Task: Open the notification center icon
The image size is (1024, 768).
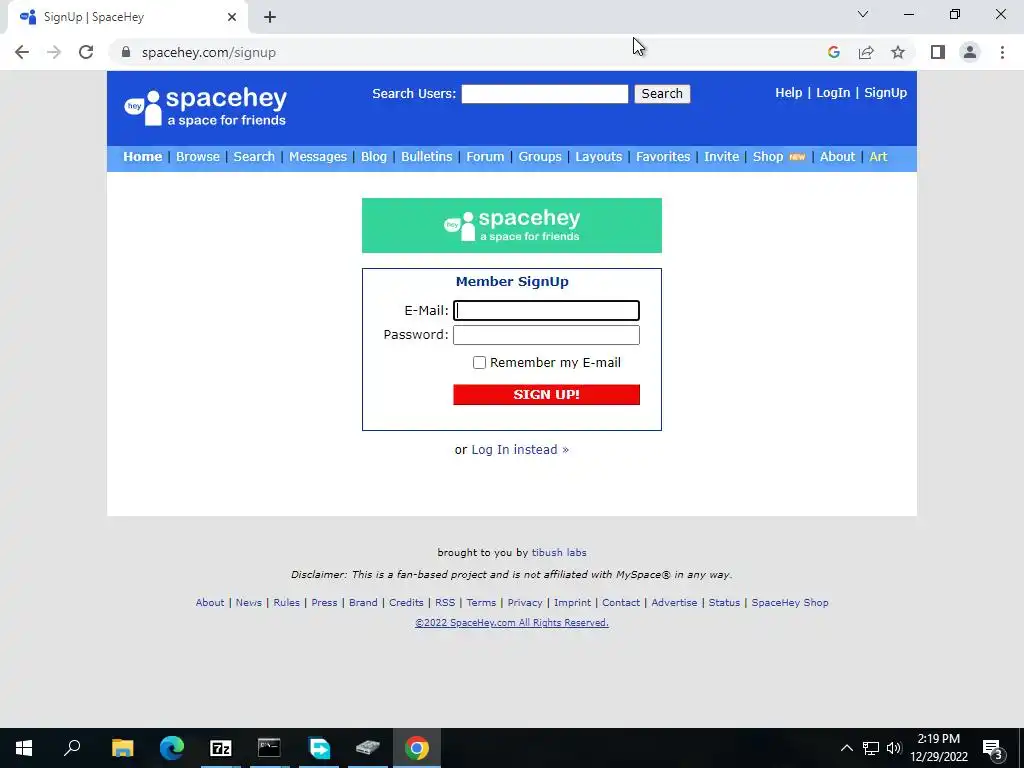Action: (993, 748)
